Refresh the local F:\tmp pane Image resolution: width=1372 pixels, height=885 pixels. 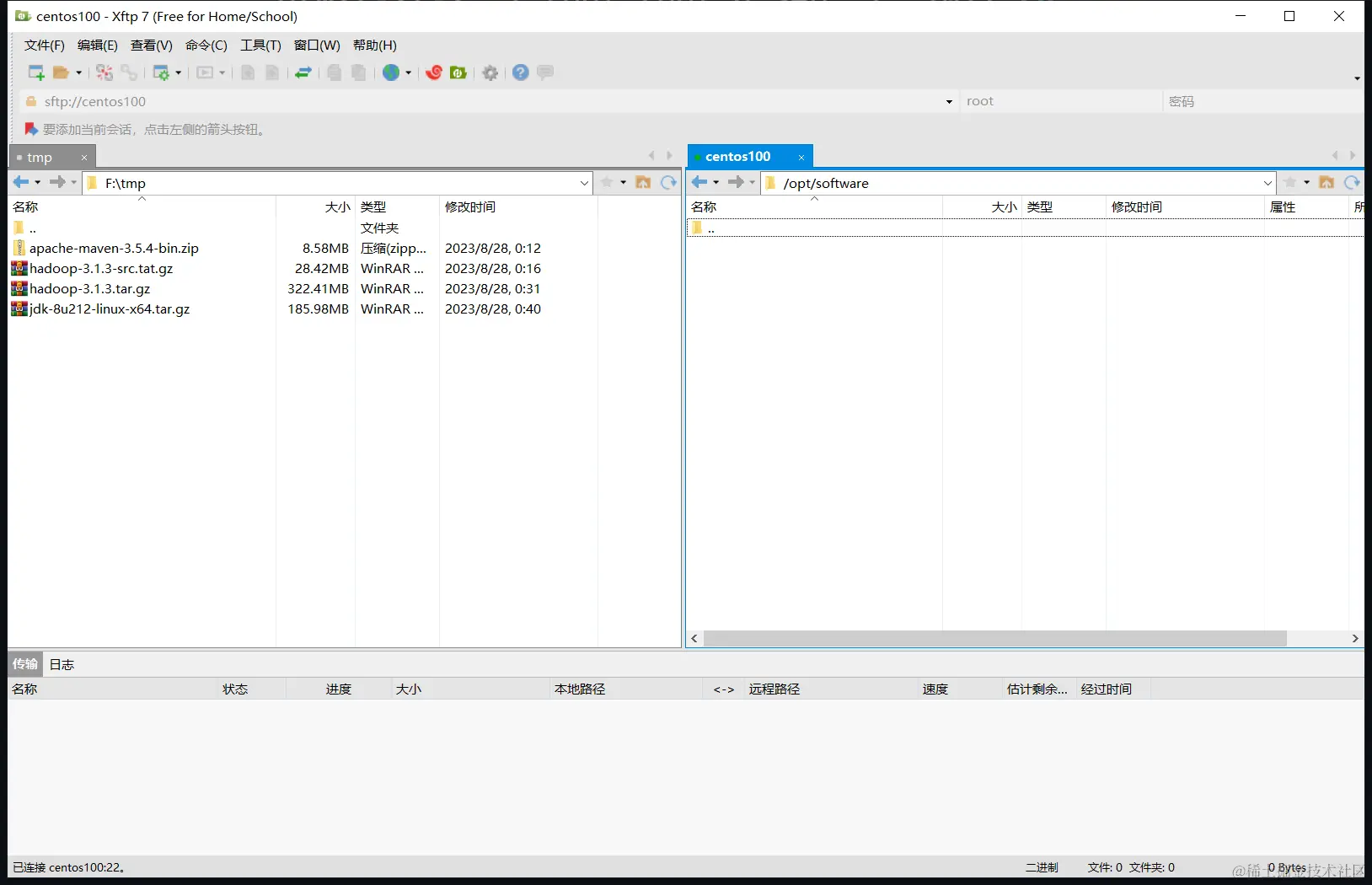[669, 182]
